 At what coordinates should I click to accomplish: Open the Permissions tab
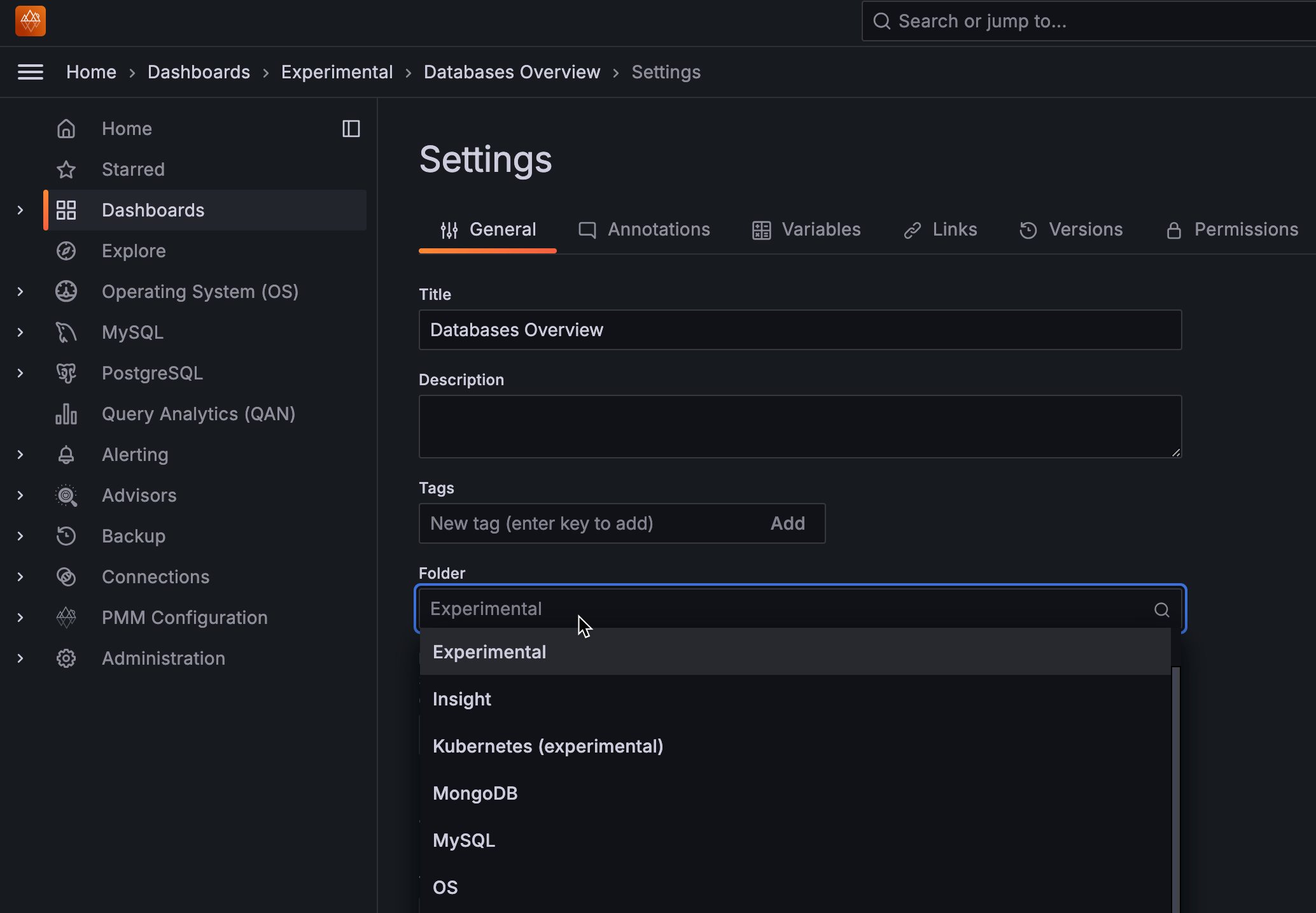pos(1232,230)
